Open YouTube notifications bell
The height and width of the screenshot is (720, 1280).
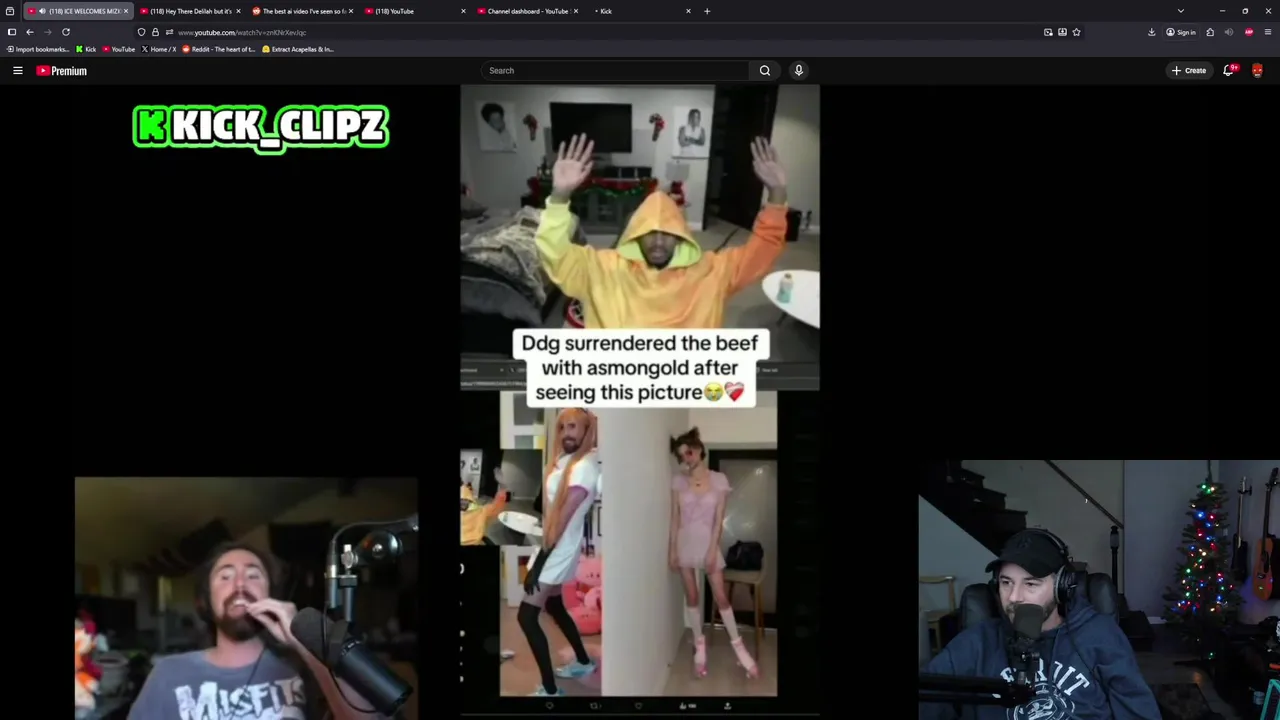[x=1229, y=70]
